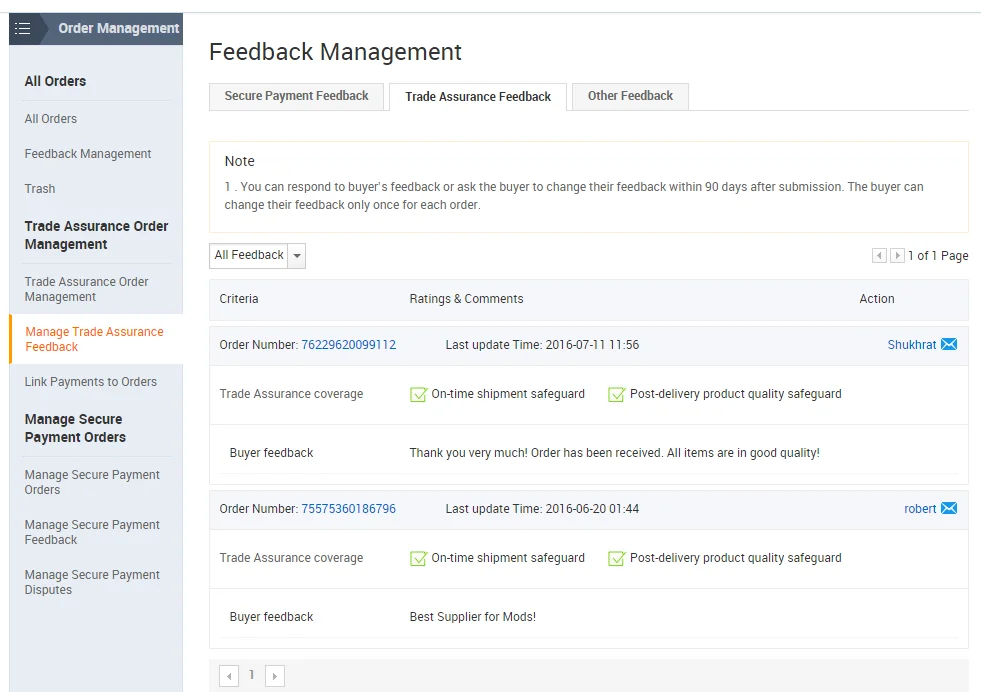Click the Order Management hamburger menu icon

(23, 29)
